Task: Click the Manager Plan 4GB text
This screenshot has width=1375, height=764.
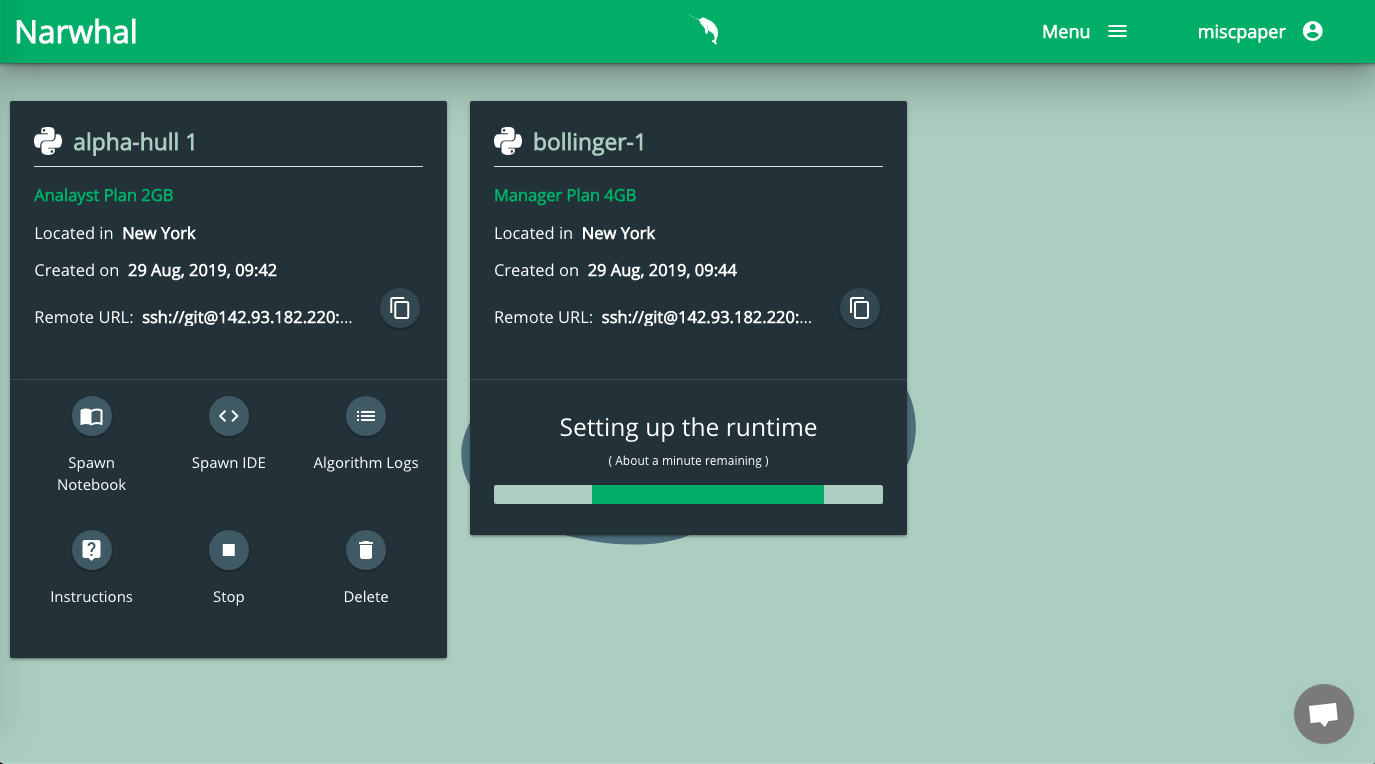Action: click(x=565, y=195)
